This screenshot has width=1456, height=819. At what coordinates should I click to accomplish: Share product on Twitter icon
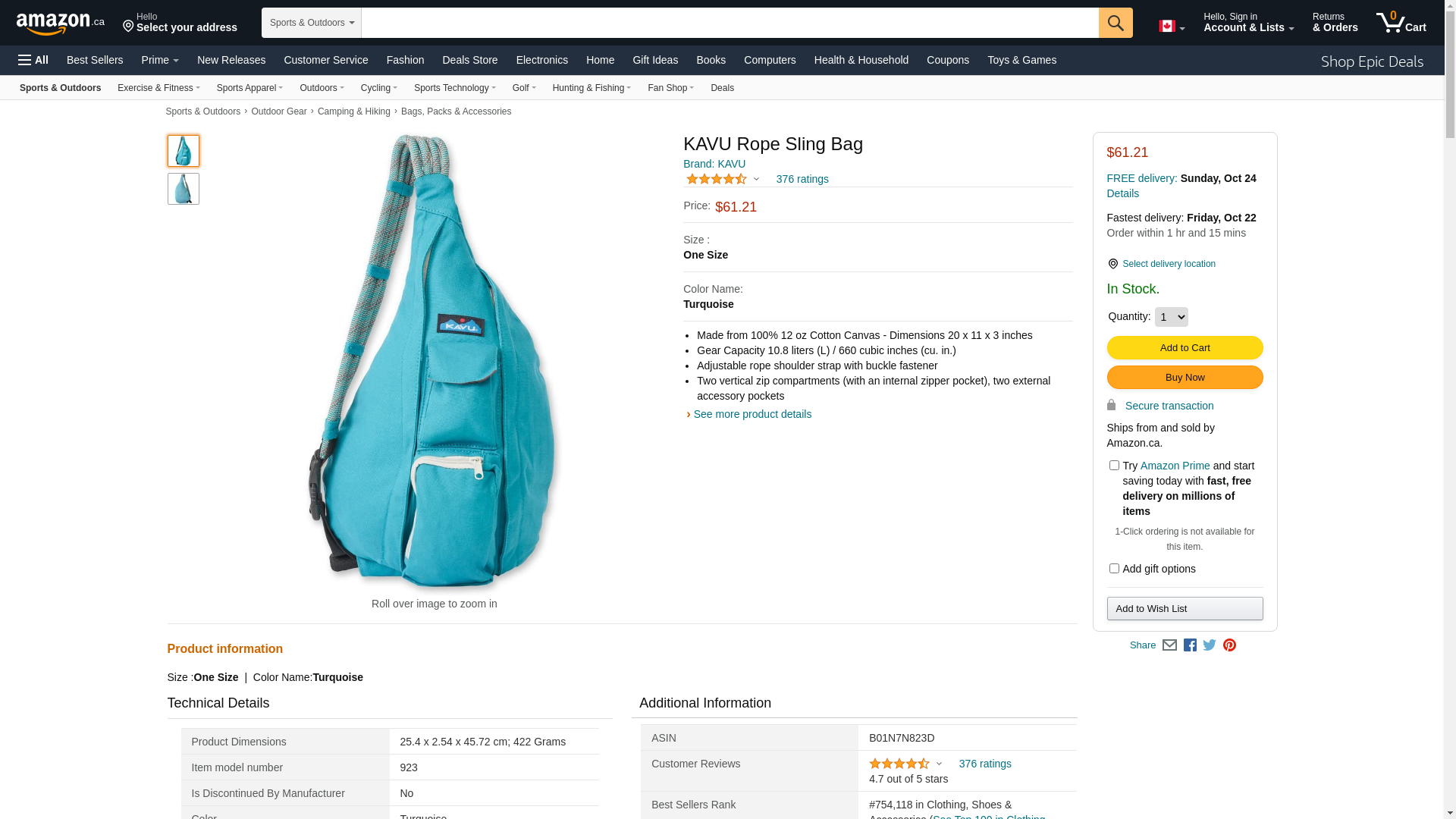click(x=1210, y=645)
